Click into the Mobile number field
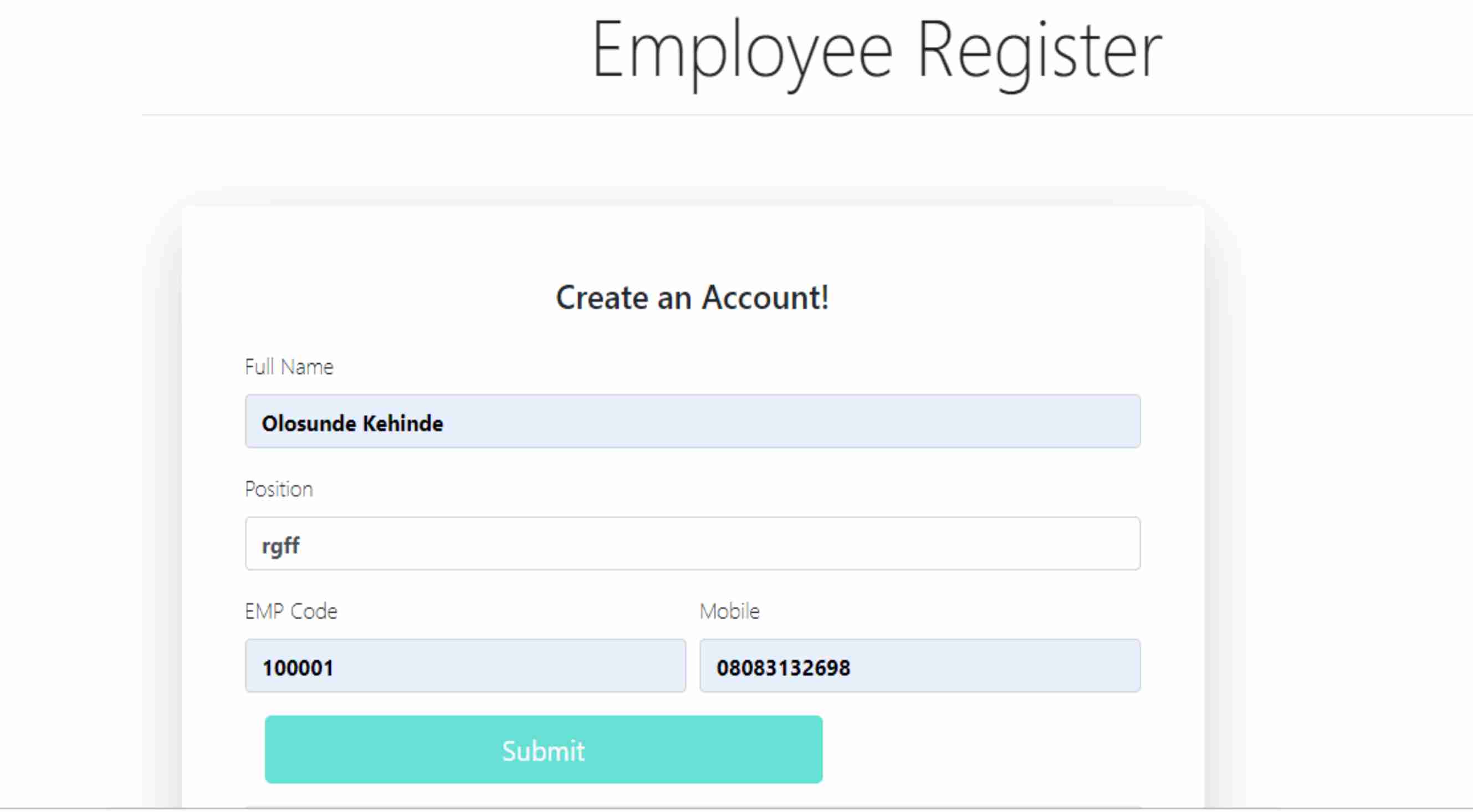The width and height of the screenshot is (1473, 812). click(x=920, y=666)
